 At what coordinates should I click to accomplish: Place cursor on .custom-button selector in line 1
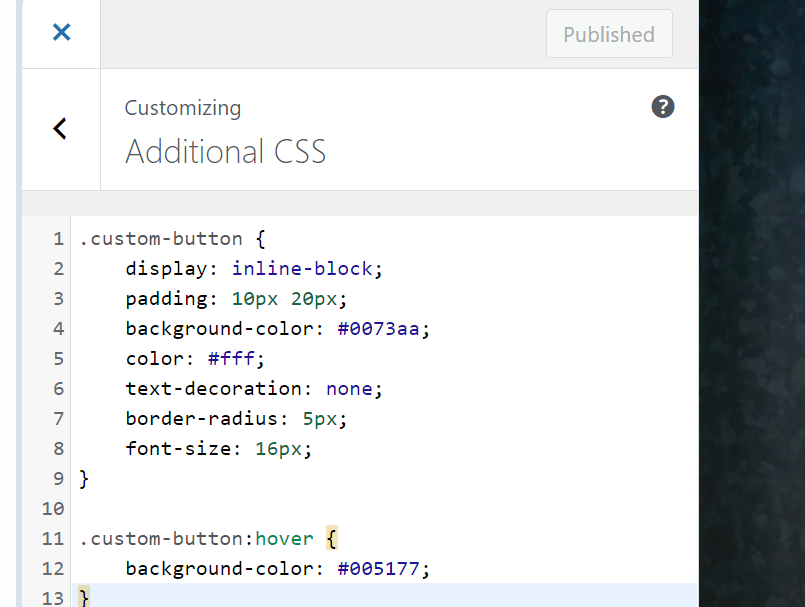point(160,239)
